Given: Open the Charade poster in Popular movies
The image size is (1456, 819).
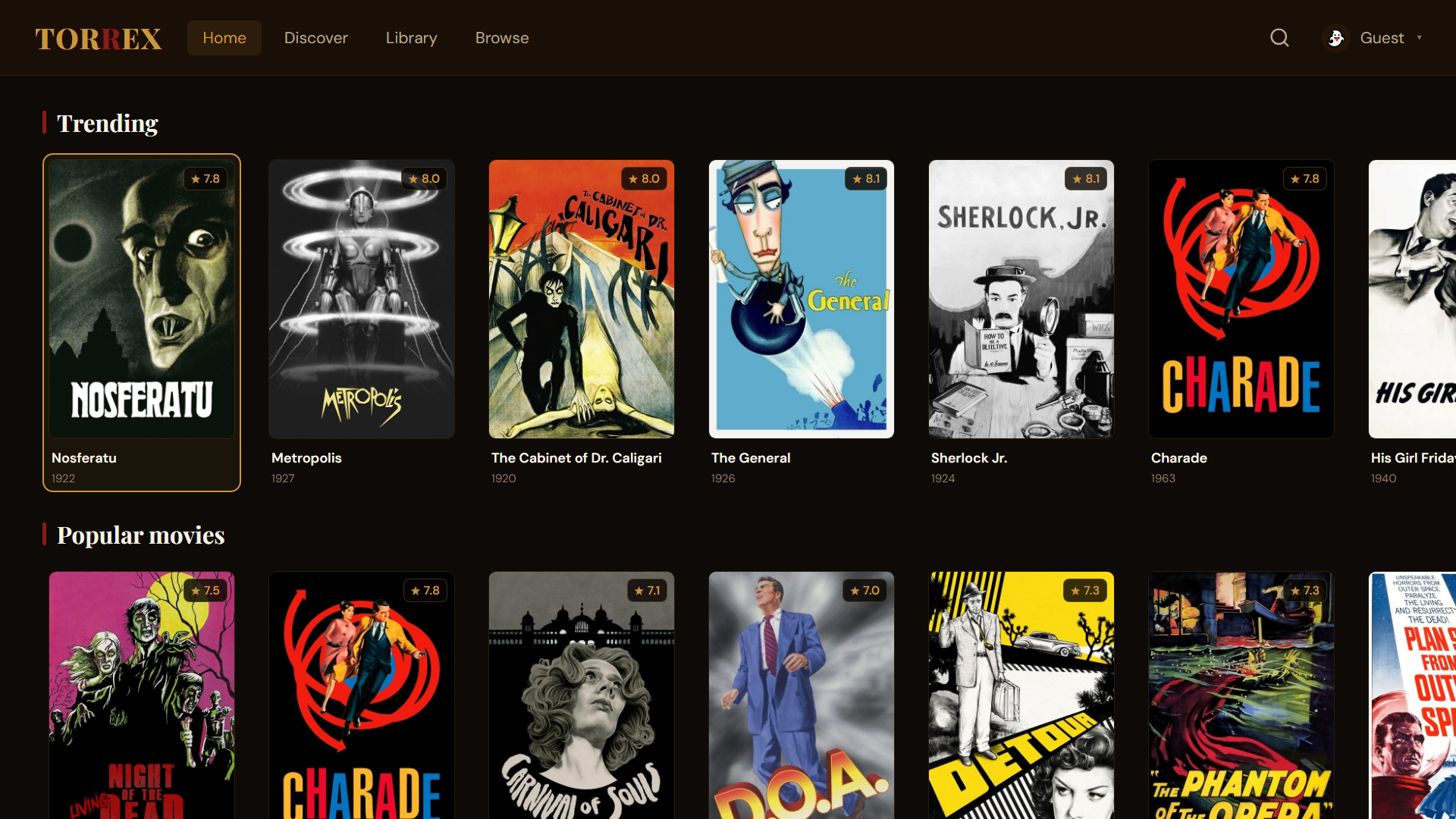Looking at the screenshot, I should pyautogui.click(x=362, y=695).
